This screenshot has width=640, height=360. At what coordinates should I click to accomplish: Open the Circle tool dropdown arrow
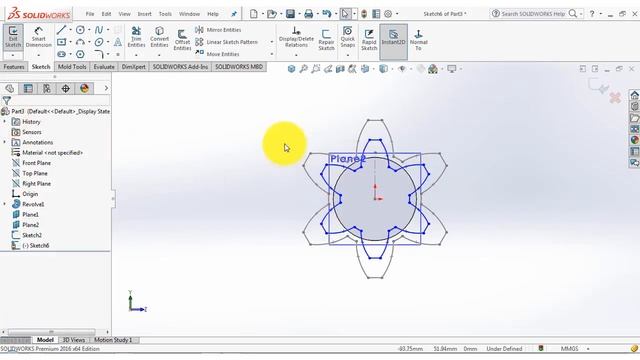[89, 30]
